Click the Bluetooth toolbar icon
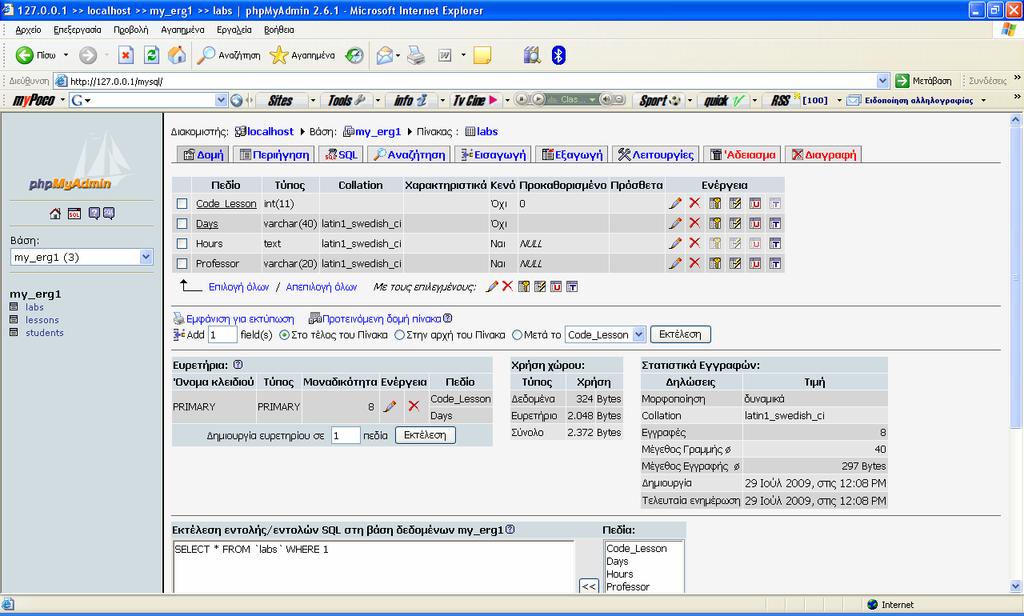 [x=558, y=56]
